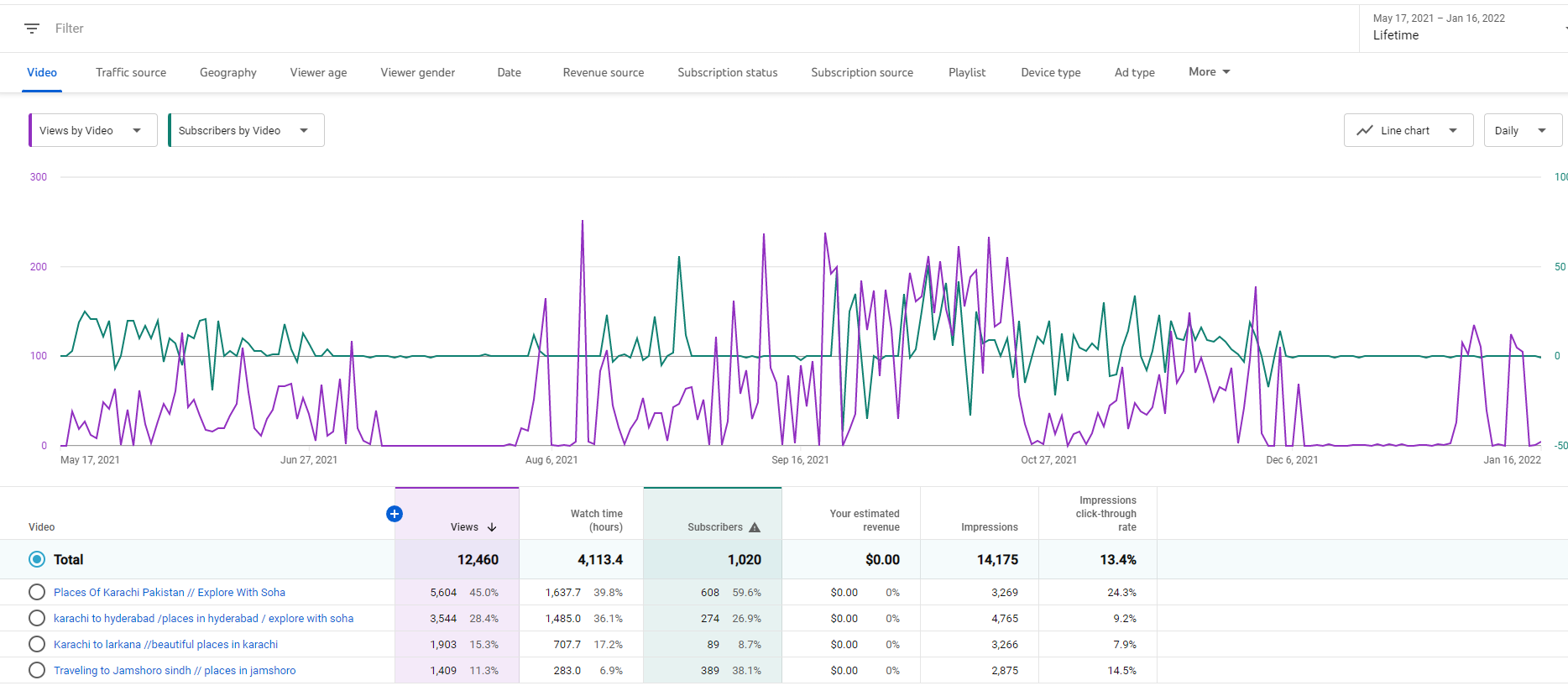The height and width of the screenshot is (691, 1568).
Task: Switch to the Geography tab
Action: [x=228, y=72]
